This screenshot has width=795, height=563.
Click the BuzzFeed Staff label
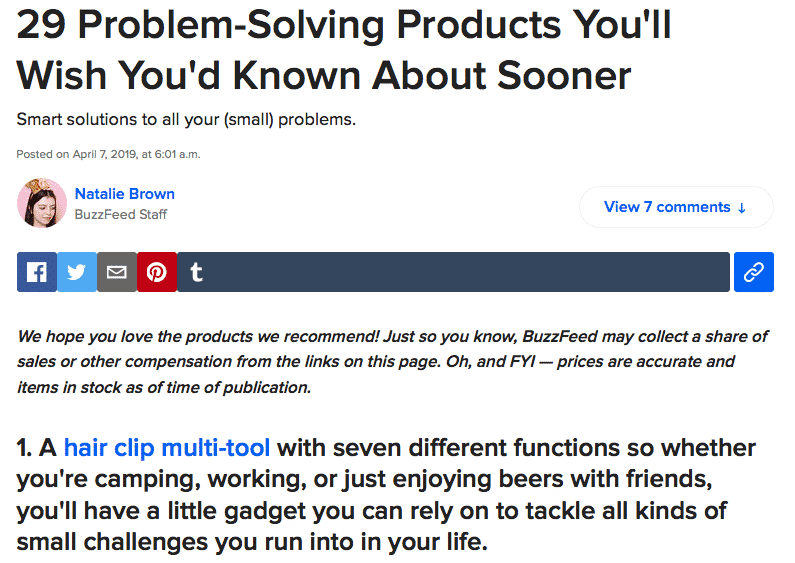(x=121, y=214)
